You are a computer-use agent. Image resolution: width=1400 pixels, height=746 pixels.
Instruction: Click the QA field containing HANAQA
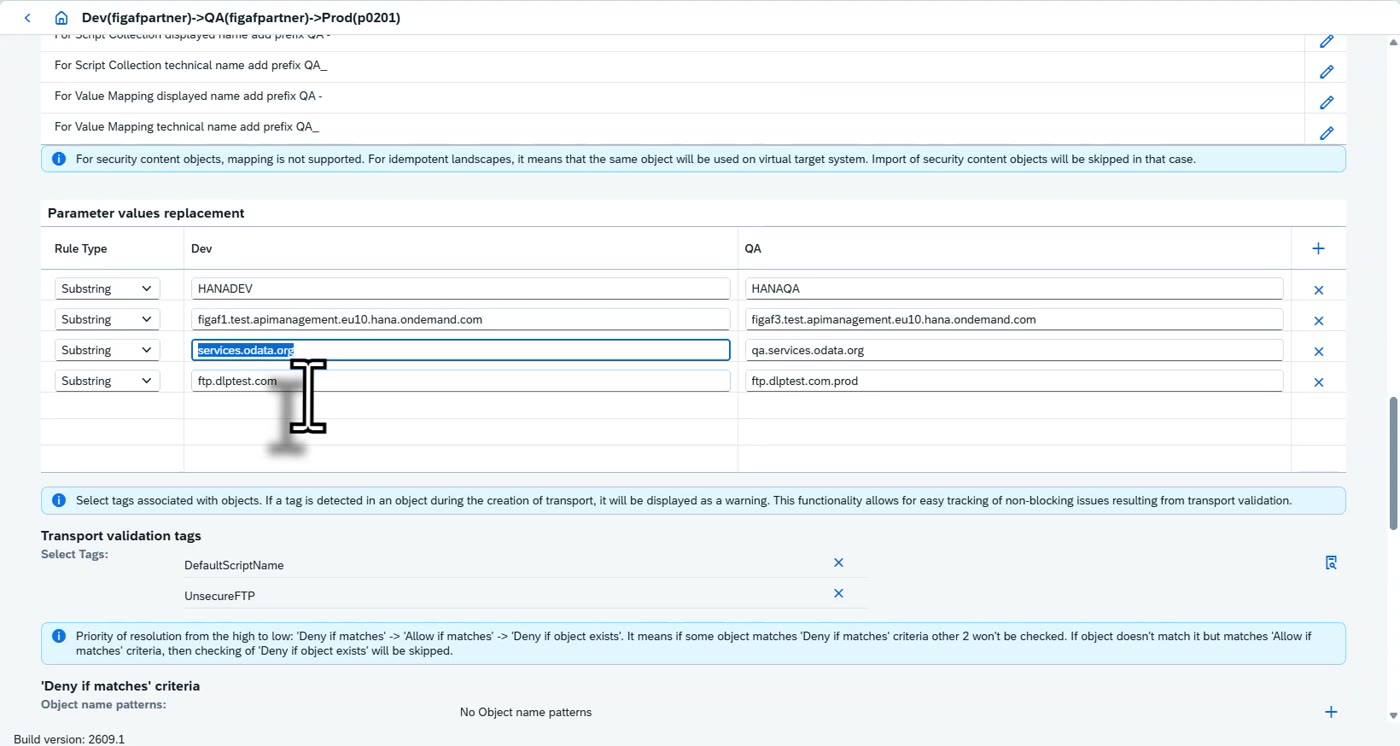[x=1014, y=289]
